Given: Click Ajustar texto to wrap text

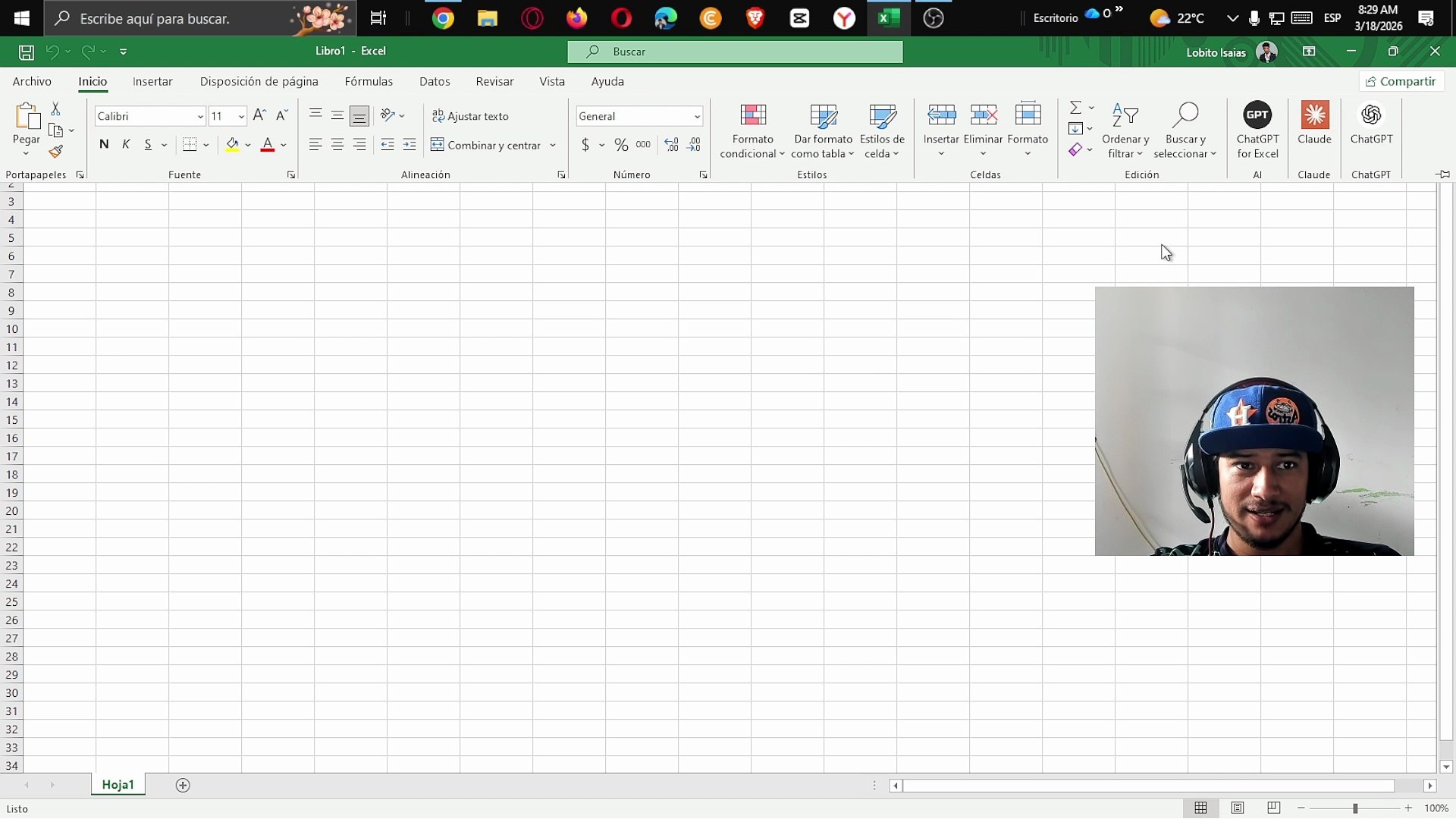Looking at the screenshot, I should pos(470,115).
